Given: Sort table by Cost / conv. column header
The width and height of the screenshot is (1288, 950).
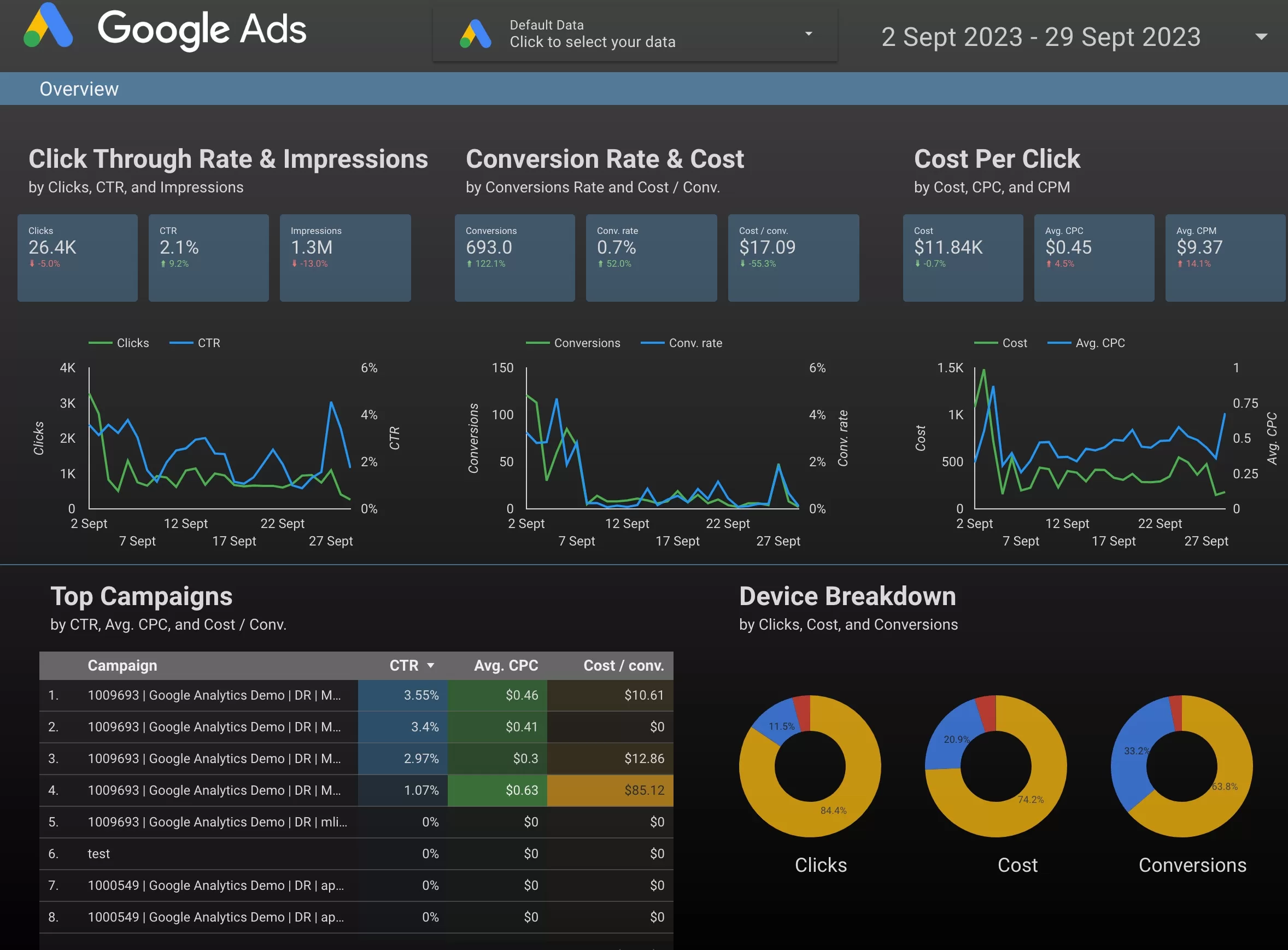Looking at the screenshot, I should tap(624, 665).
